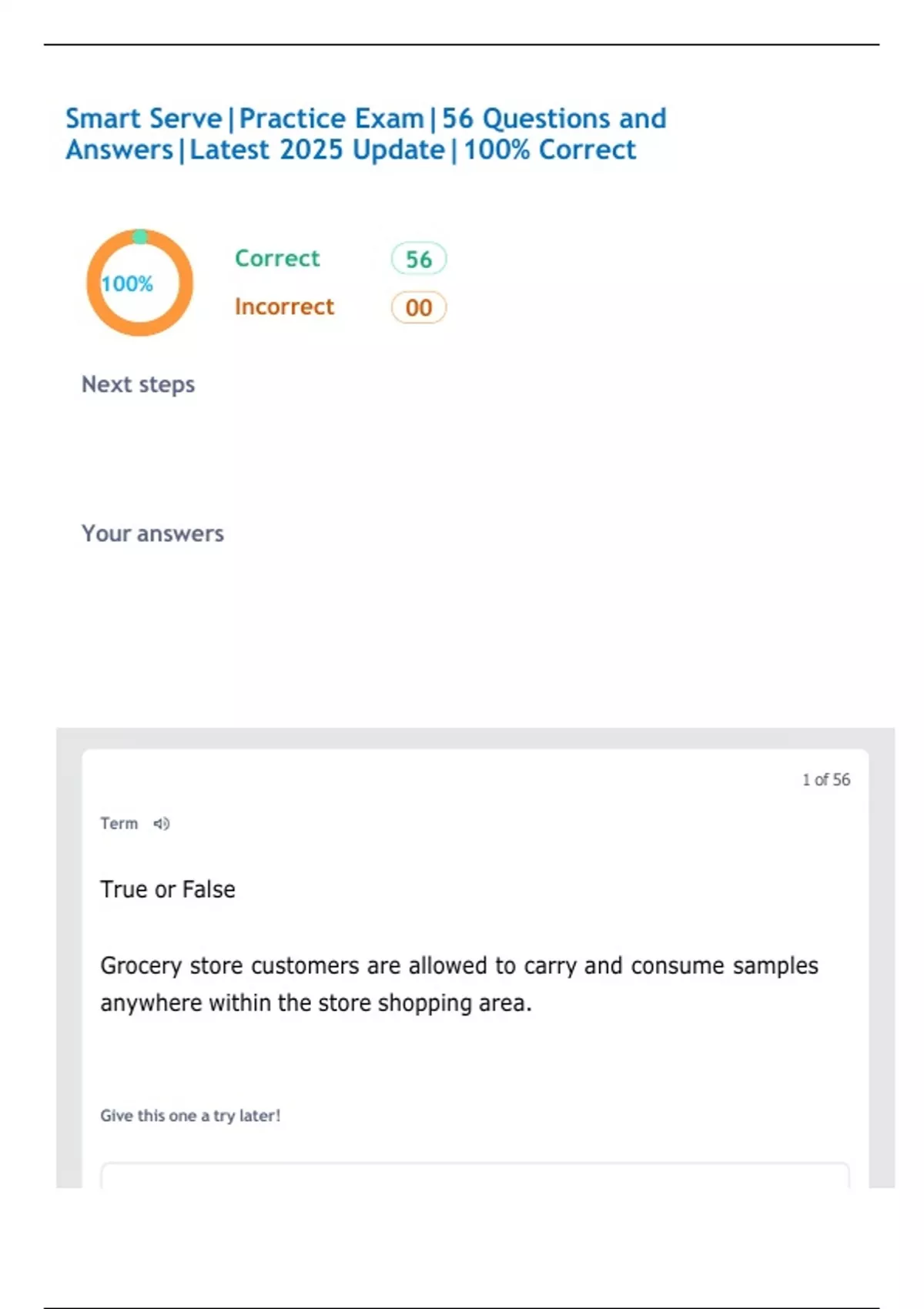Viewport: 924px width, 1309px height.
Task: Click the True or False prompt text
Action: coord(167,889)
